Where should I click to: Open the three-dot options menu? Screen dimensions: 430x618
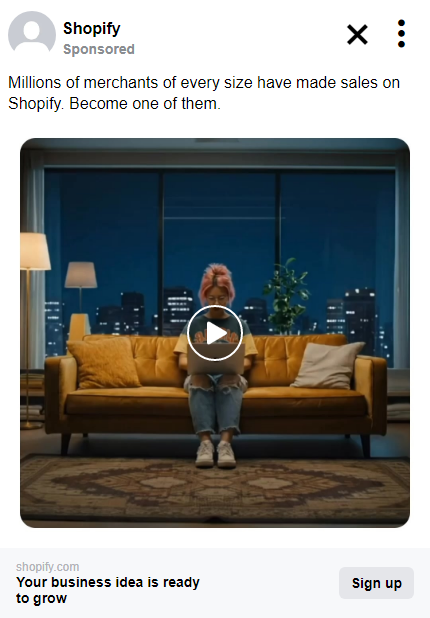coord(401,34)
